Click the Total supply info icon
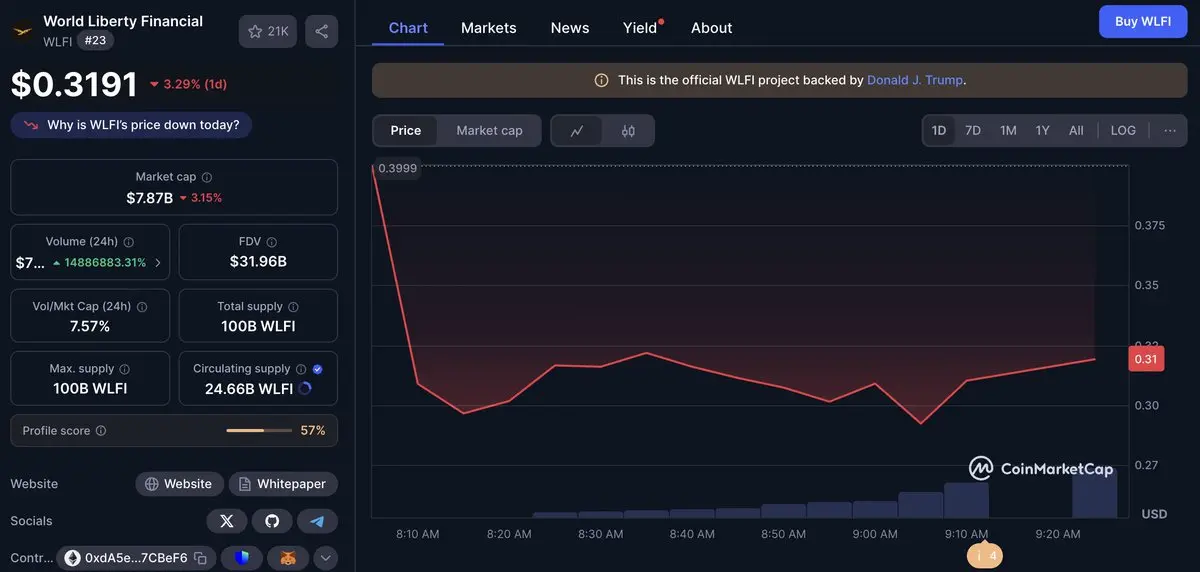 click(x=294, y=307)
